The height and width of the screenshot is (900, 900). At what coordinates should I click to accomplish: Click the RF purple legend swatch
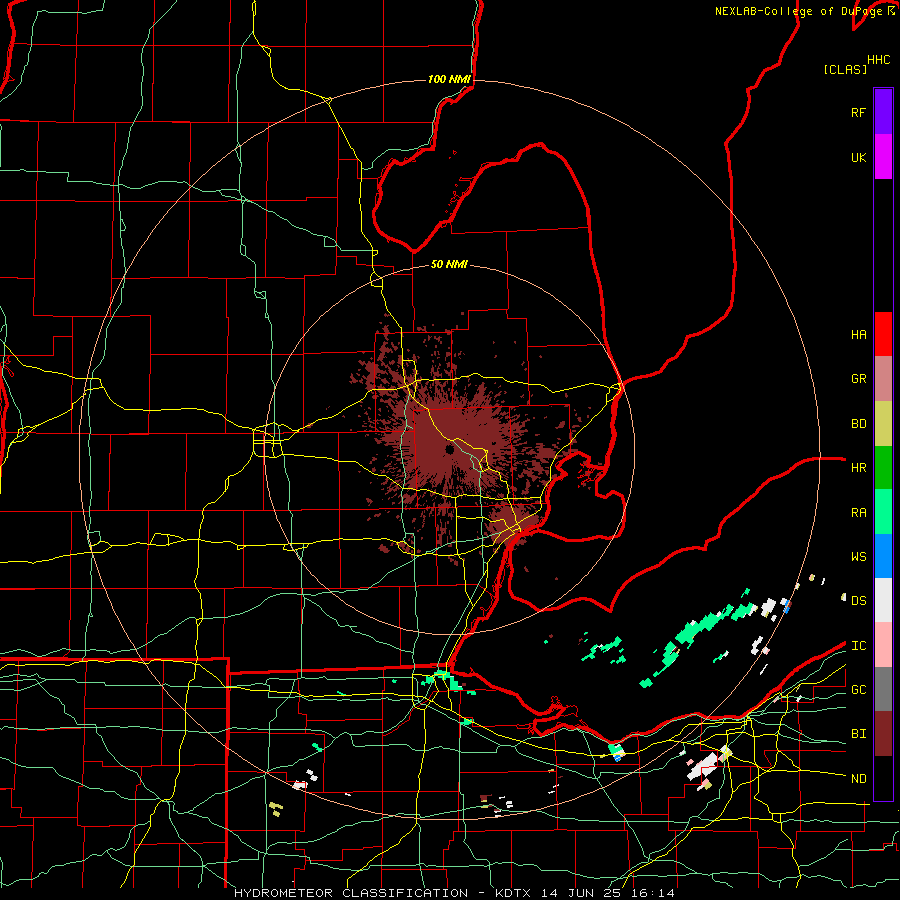883,111
